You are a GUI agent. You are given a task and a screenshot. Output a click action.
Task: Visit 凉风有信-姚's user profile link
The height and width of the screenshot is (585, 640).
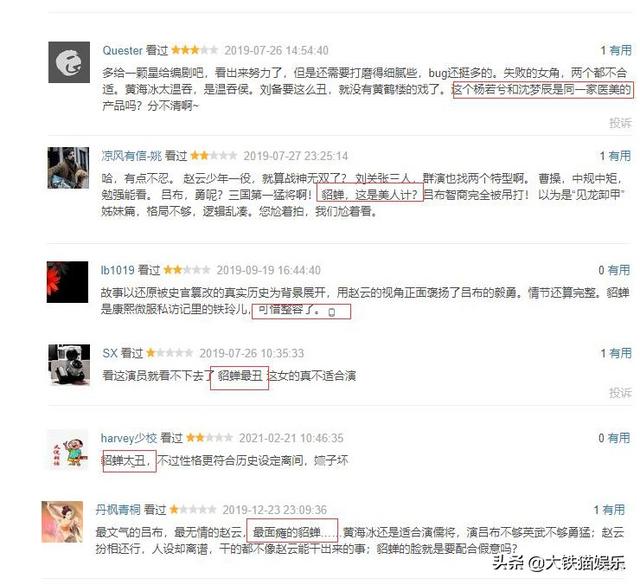(131, 156)
